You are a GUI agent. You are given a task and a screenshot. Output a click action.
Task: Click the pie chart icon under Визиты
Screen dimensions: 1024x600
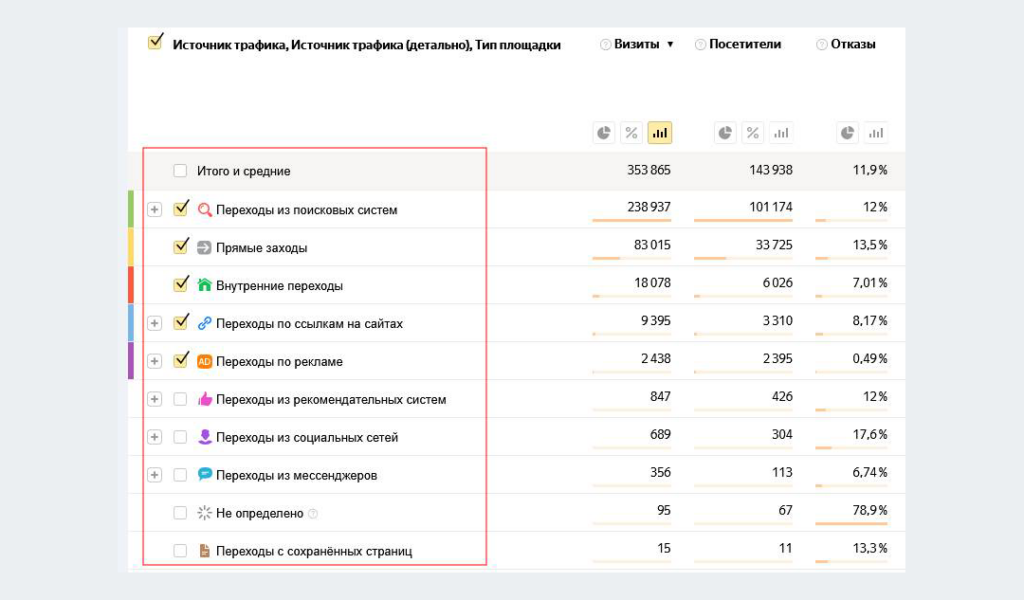click(x=604, y=133)
